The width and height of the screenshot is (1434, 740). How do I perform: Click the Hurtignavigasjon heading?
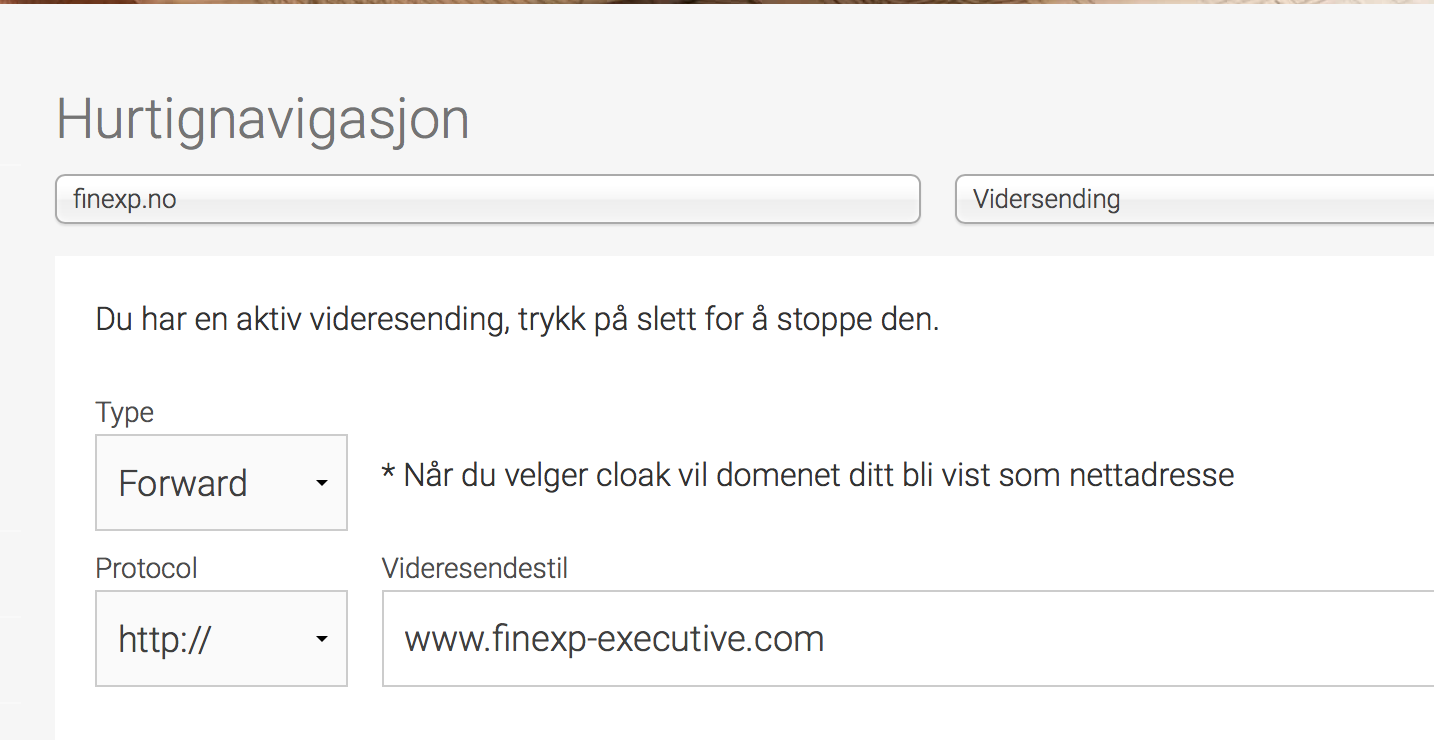click(x=263, y=120)
